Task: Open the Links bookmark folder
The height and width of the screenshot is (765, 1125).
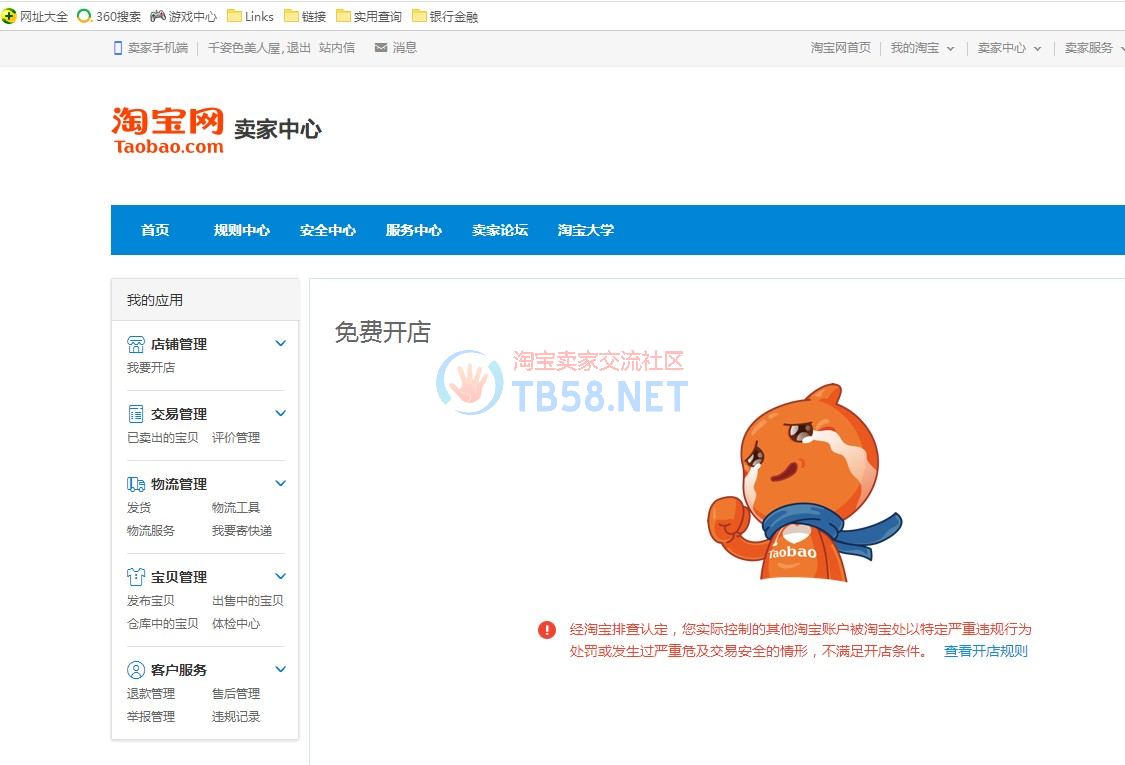Action: click(250, 16)
